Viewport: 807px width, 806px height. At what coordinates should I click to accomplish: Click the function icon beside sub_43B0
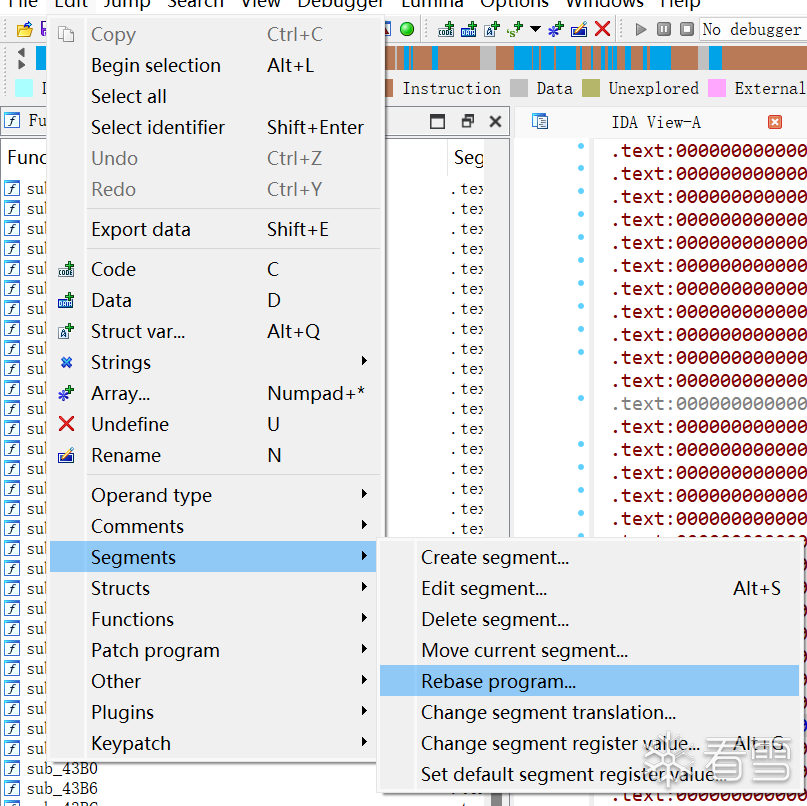(x=12, y=768)
